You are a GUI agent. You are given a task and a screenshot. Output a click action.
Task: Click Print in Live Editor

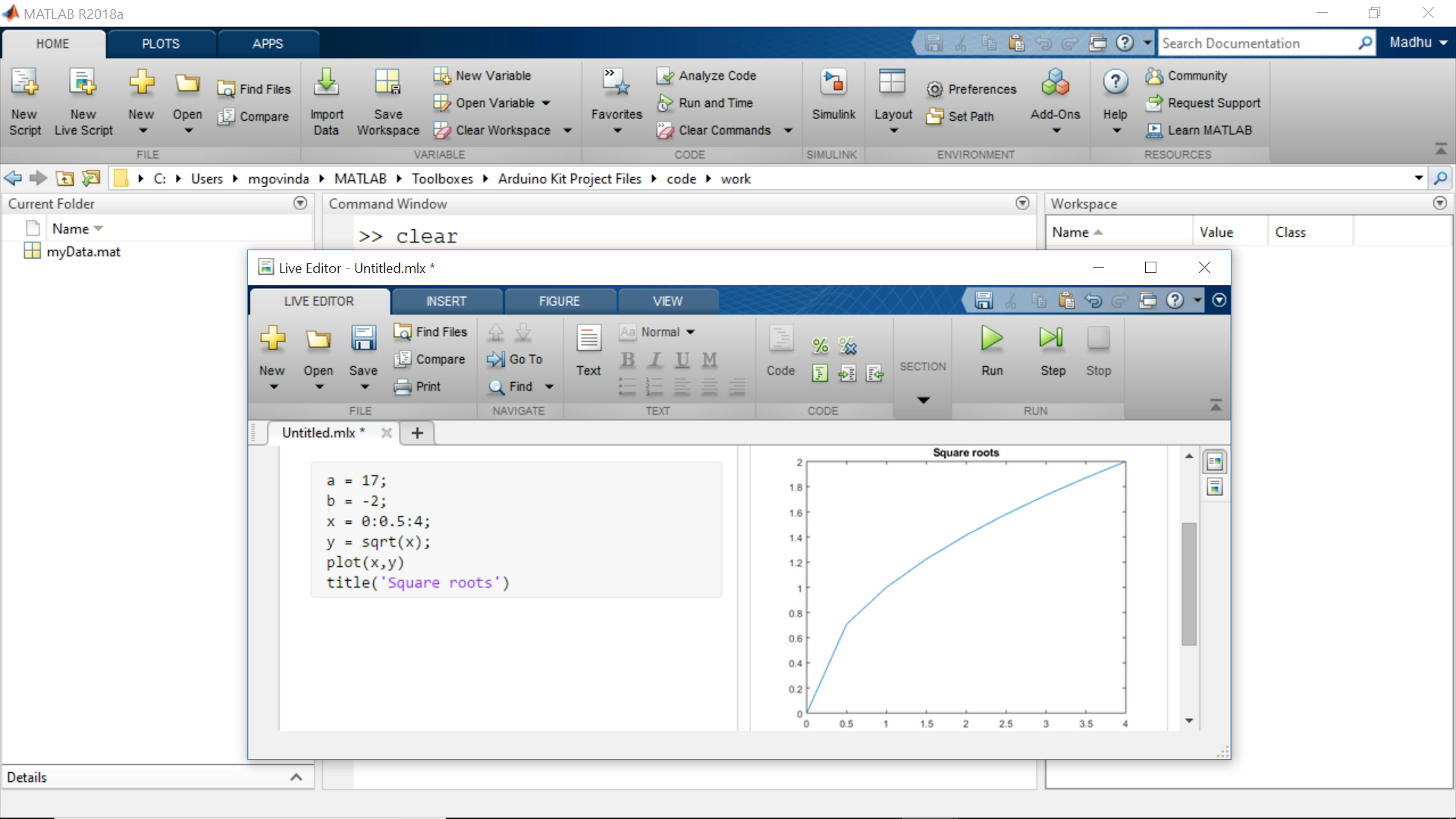click(417, 387)
